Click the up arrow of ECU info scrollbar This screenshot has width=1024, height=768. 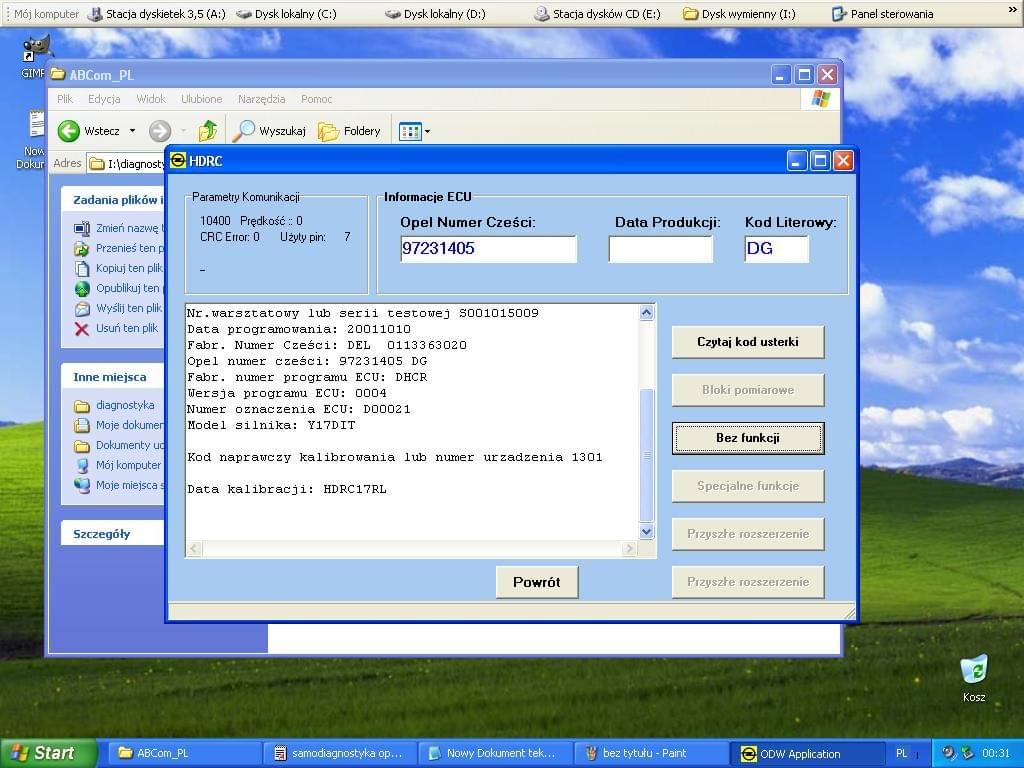tap(647, 312)
